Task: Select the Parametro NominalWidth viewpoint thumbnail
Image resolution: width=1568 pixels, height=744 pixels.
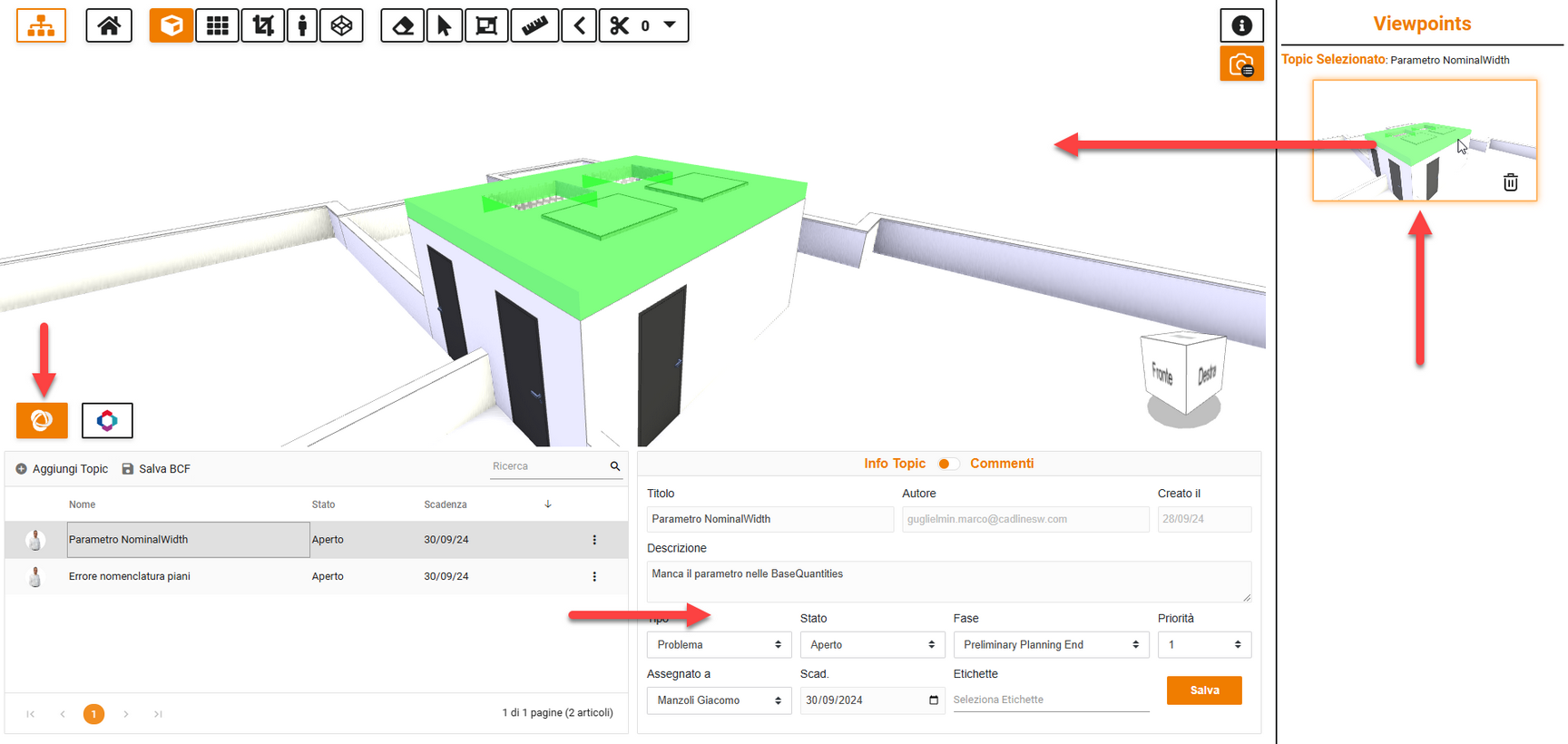Action: tap(1424, 140)
